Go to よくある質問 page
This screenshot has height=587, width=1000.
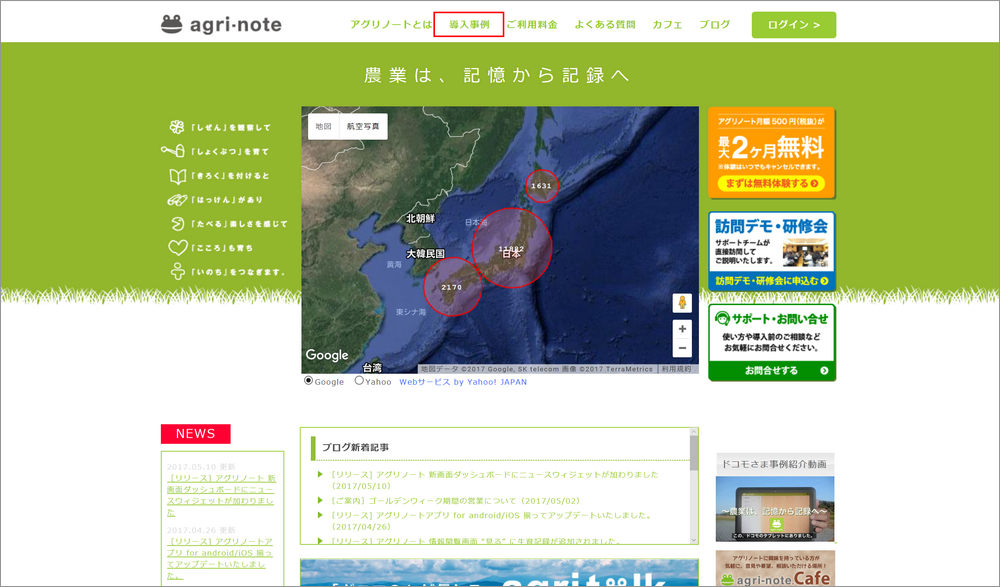tap(605, 24)
